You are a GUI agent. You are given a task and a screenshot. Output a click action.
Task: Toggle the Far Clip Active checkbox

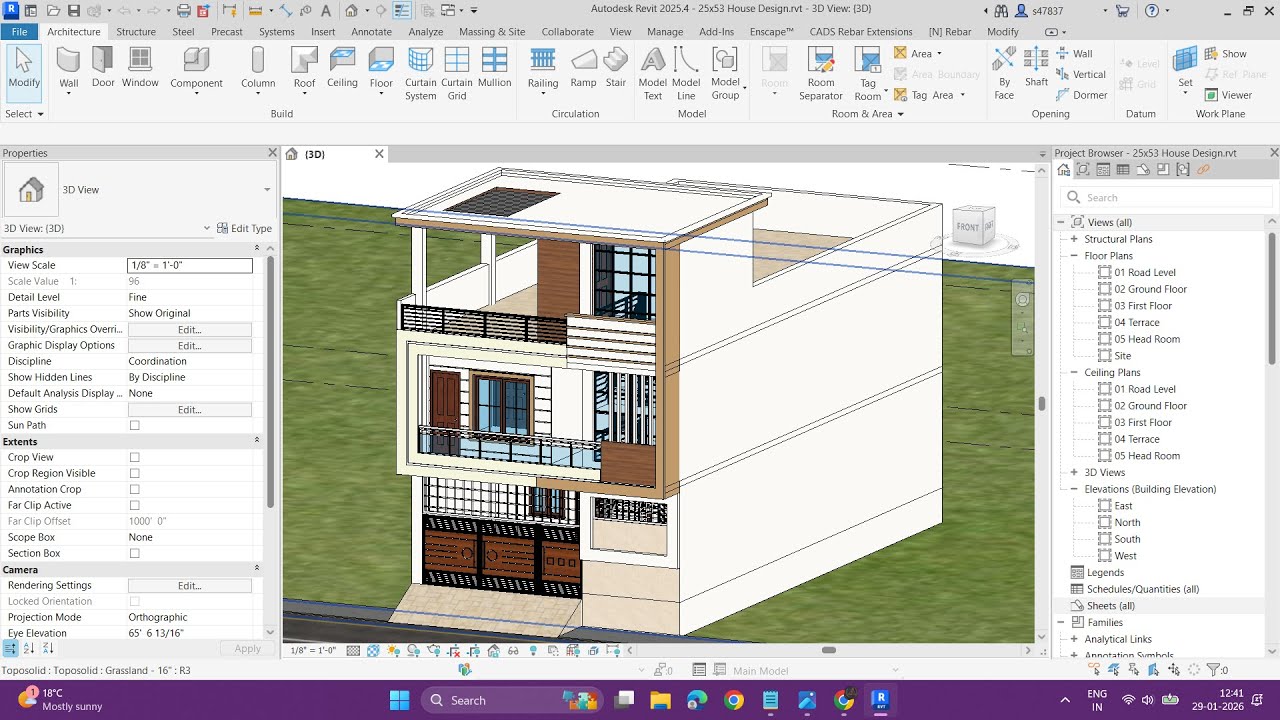point(134,505)
